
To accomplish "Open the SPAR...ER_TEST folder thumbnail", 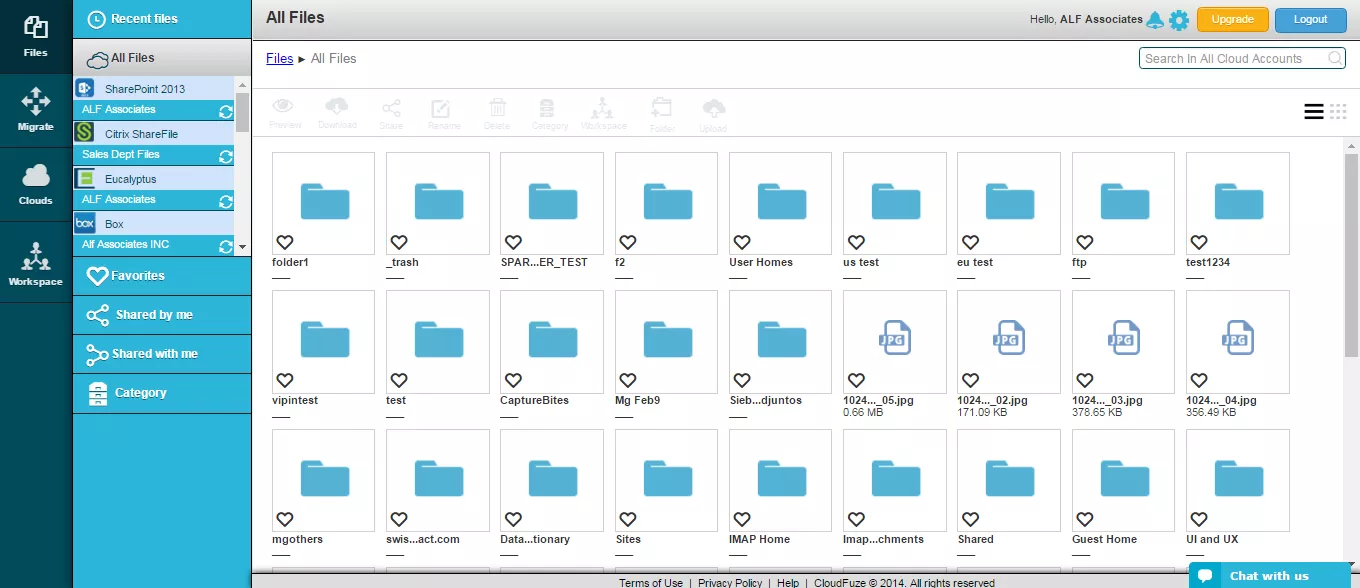I will (x=552, y=202).
